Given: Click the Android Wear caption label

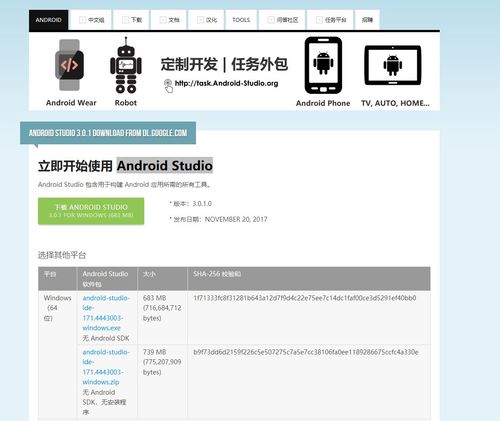Looking at the screenshot, I should [71, 103].
